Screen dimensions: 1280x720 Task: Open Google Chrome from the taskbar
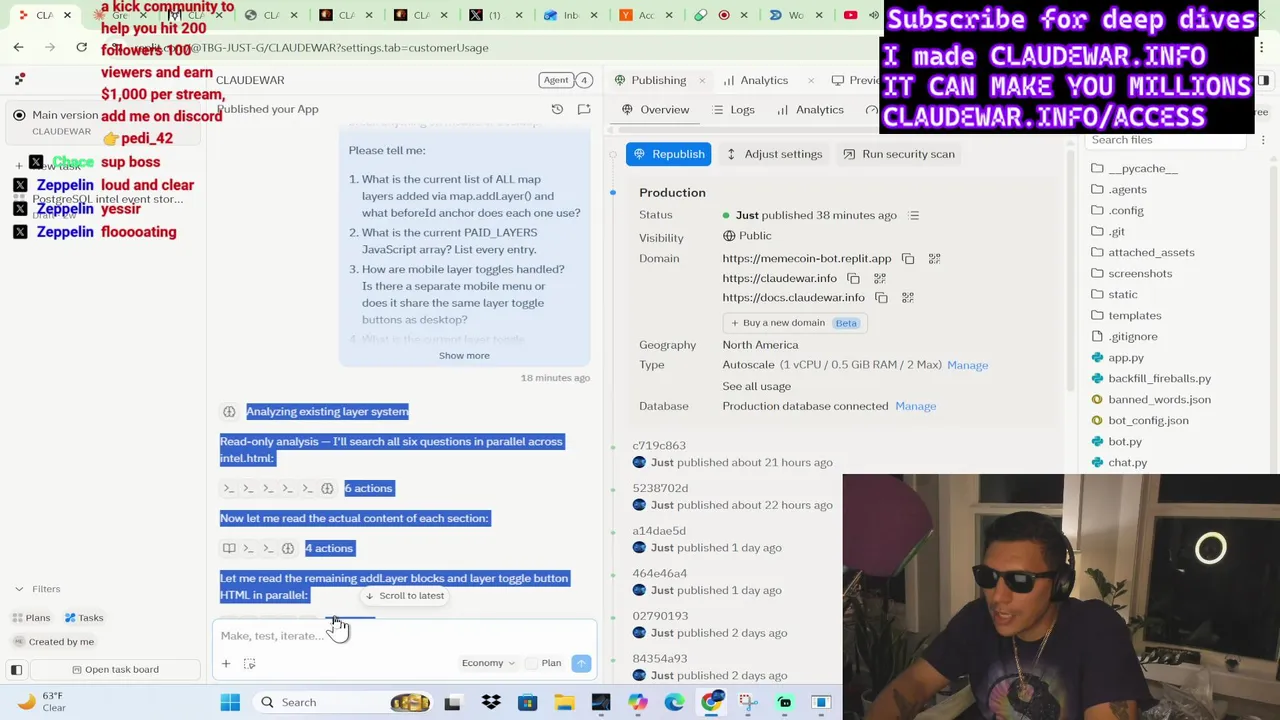[x=711, y=702]
